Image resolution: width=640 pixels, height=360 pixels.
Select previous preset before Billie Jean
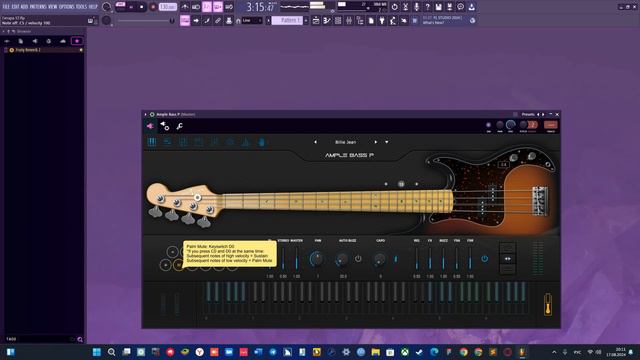point(316,142)
